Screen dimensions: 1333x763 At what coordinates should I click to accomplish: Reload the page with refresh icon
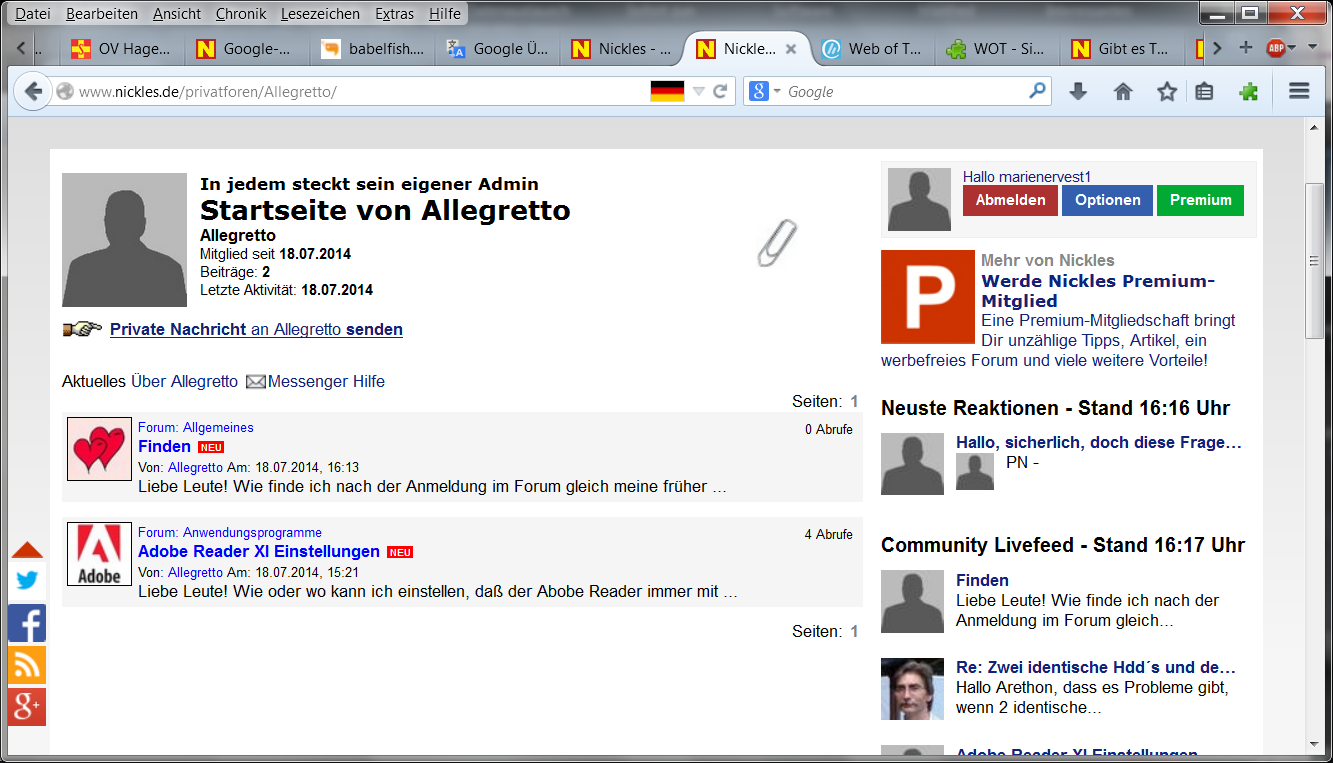pyautogui.click(x=719, y=92)
